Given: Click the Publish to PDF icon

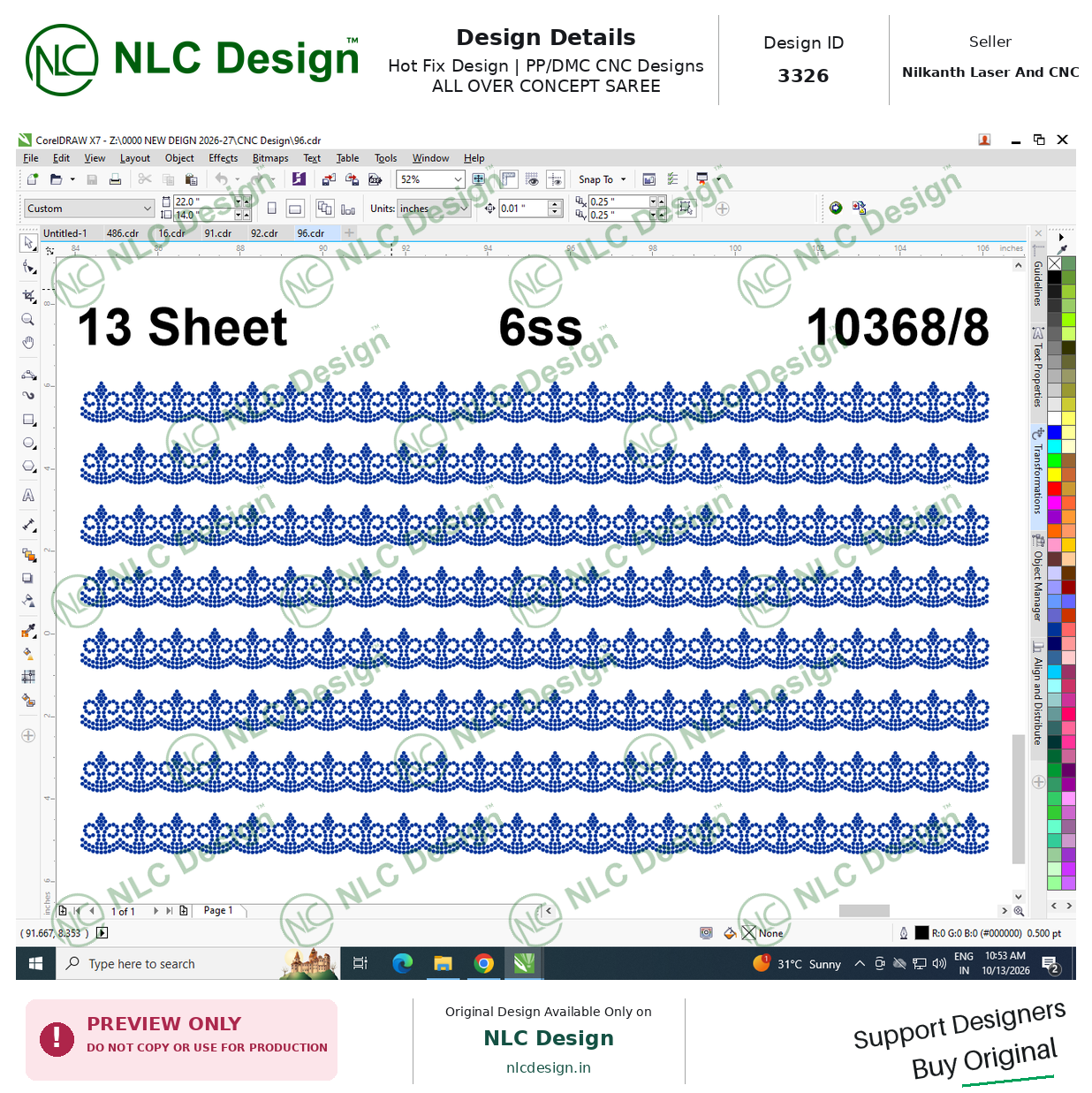Looking at the screenshot, I should pyautogui.click(x=375, y=179).
